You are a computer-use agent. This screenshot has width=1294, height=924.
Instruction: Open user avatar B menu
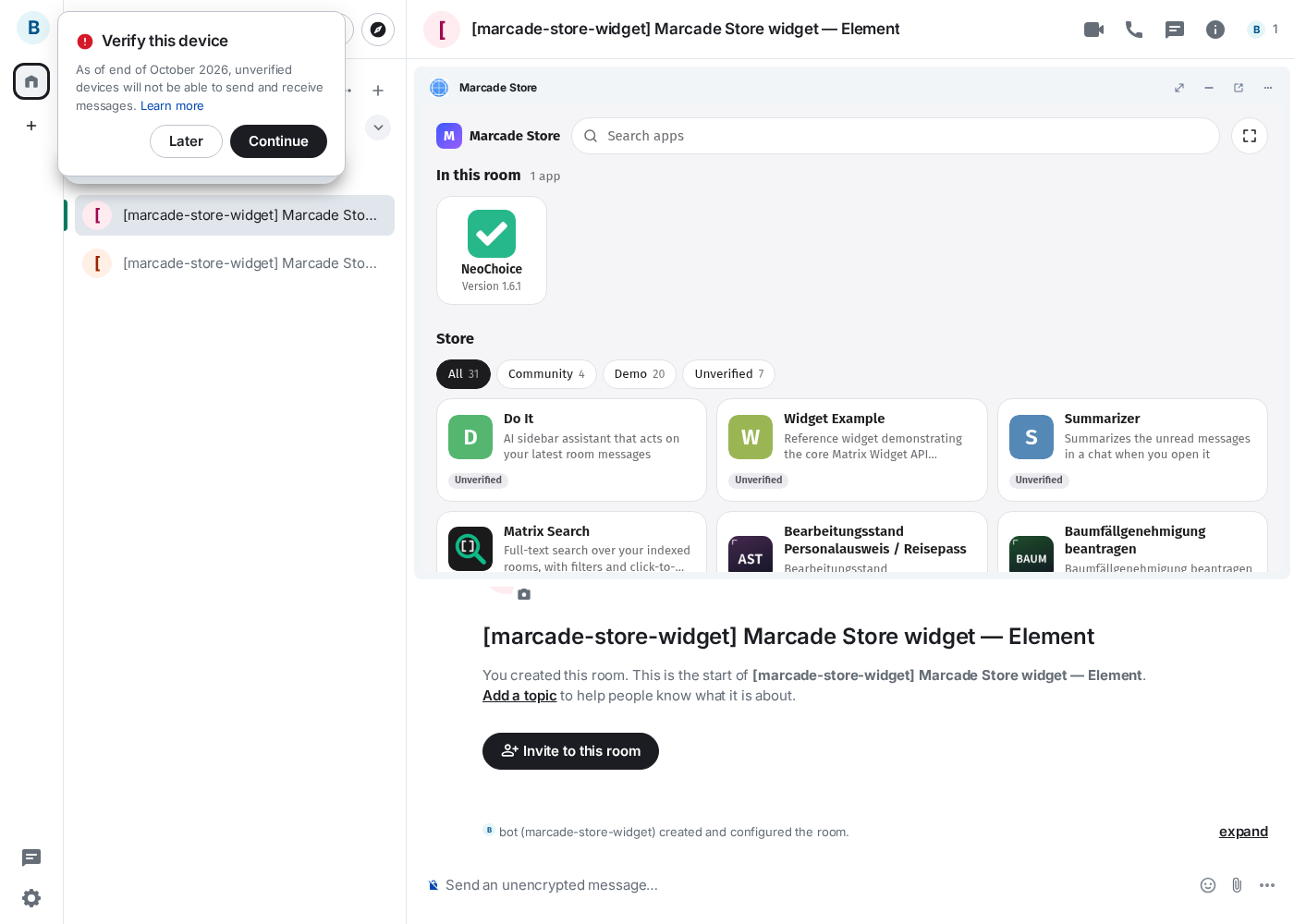pyautogui.click(x=33, y=28)
